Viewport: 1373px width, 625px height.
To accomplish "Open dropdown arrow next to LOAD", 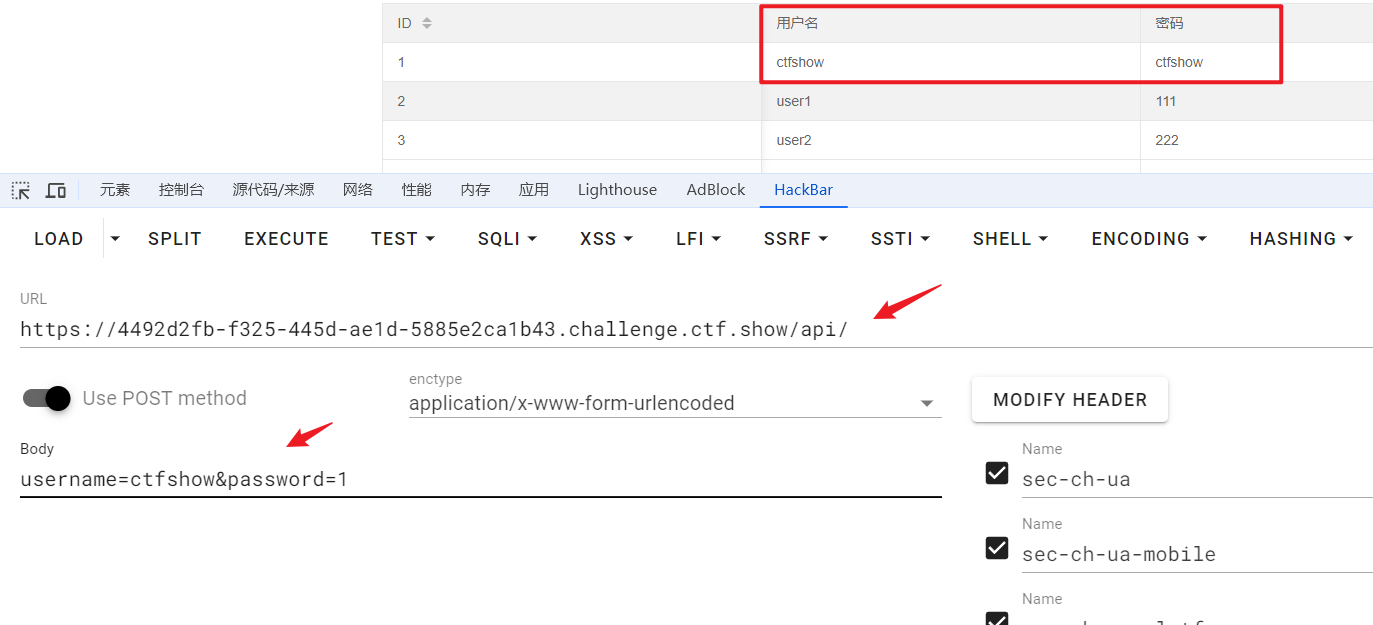I will coord(115,239).
